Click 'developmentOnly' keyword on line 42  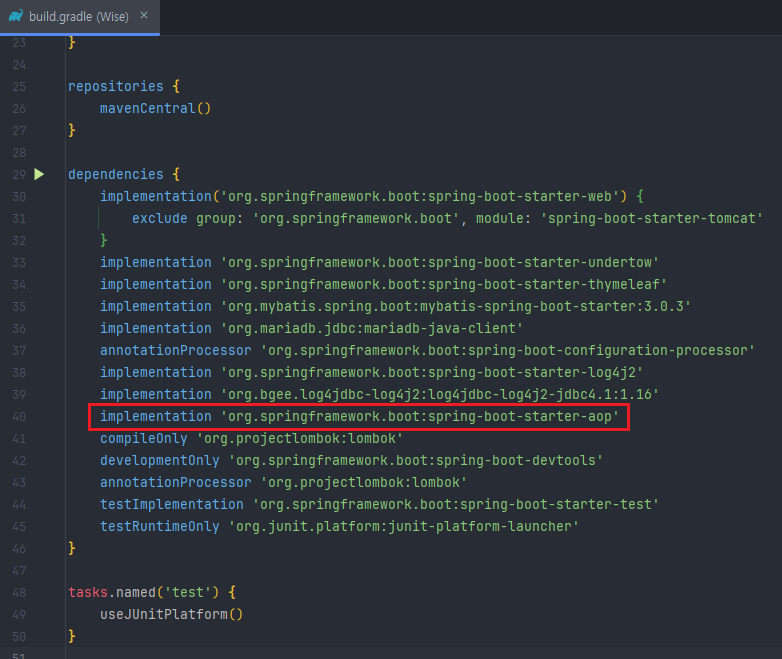[x=160, y=460]
